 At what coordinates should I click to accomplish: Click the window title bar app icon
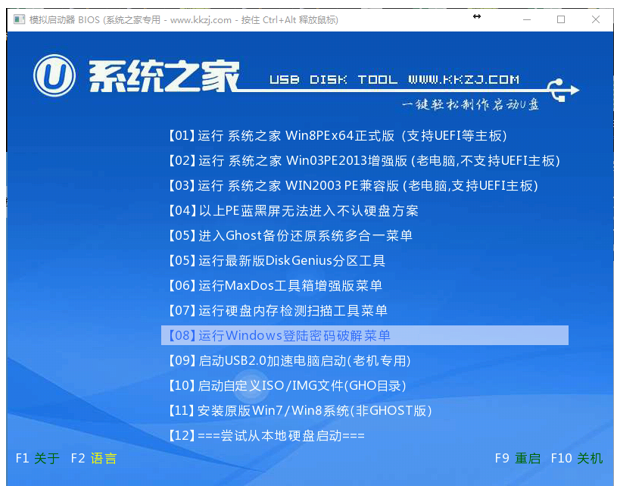click(19, 19)
